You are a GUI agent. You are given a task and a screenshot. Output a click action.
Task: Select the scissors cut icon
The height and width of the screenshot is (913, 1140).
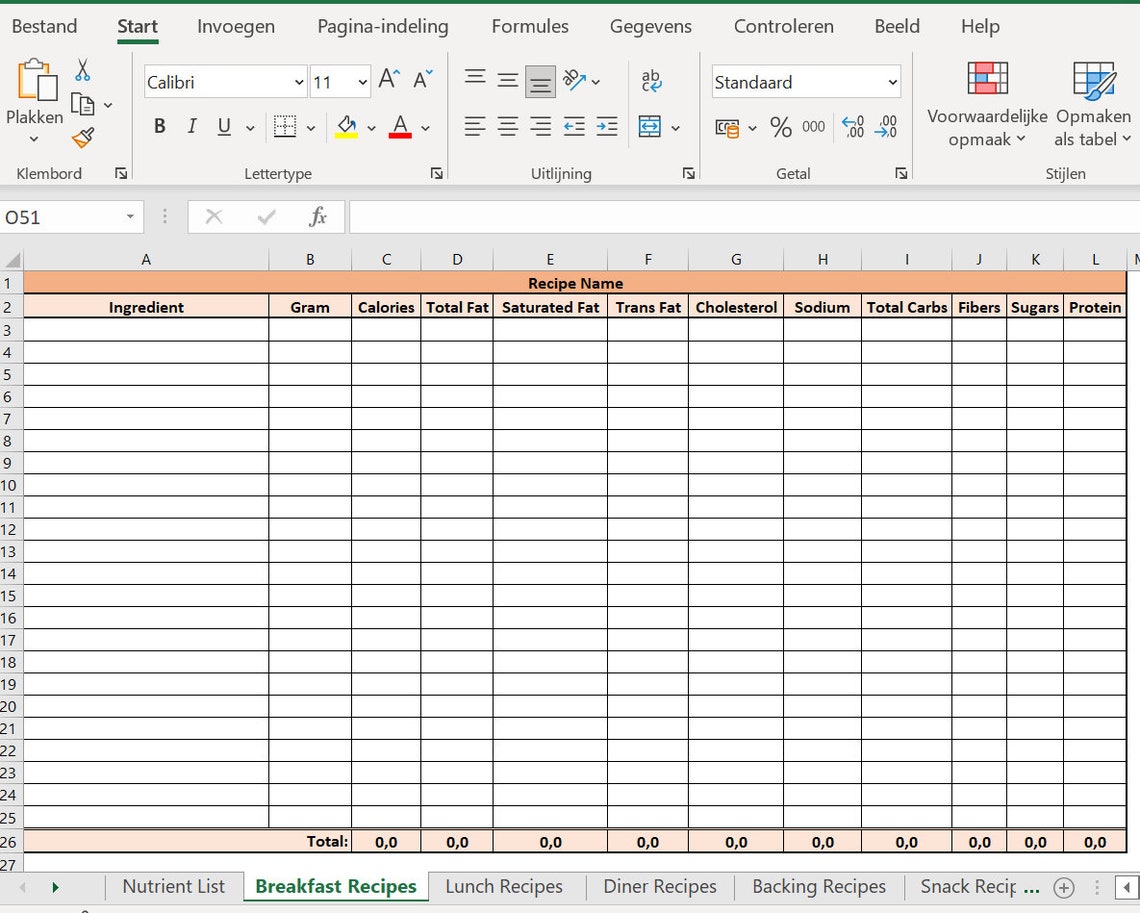[x=84, y=70]
